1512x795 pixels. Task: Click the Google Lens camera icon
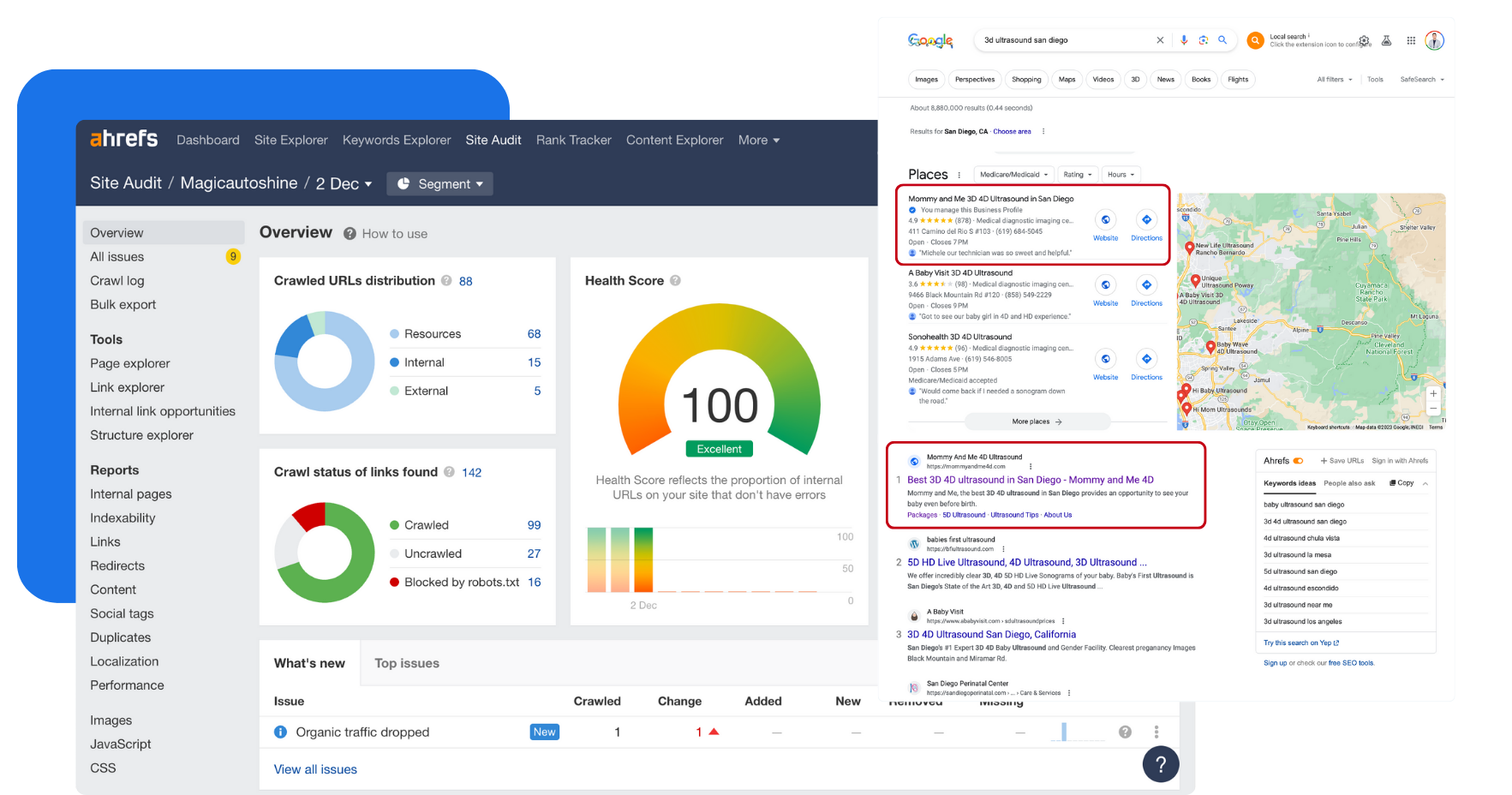[x=1204, y=40]
